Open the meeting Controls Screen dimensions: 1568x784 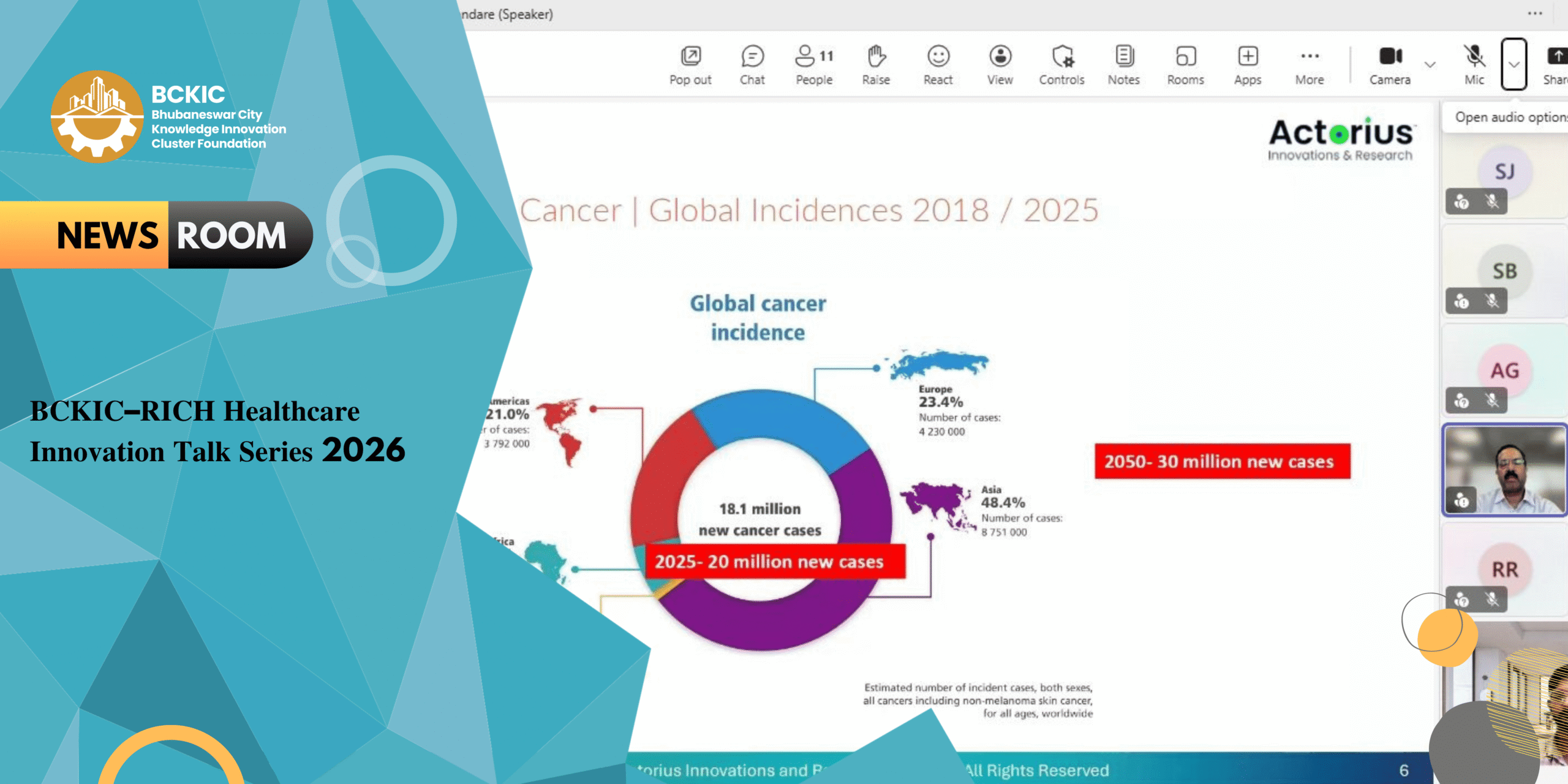1061,64
